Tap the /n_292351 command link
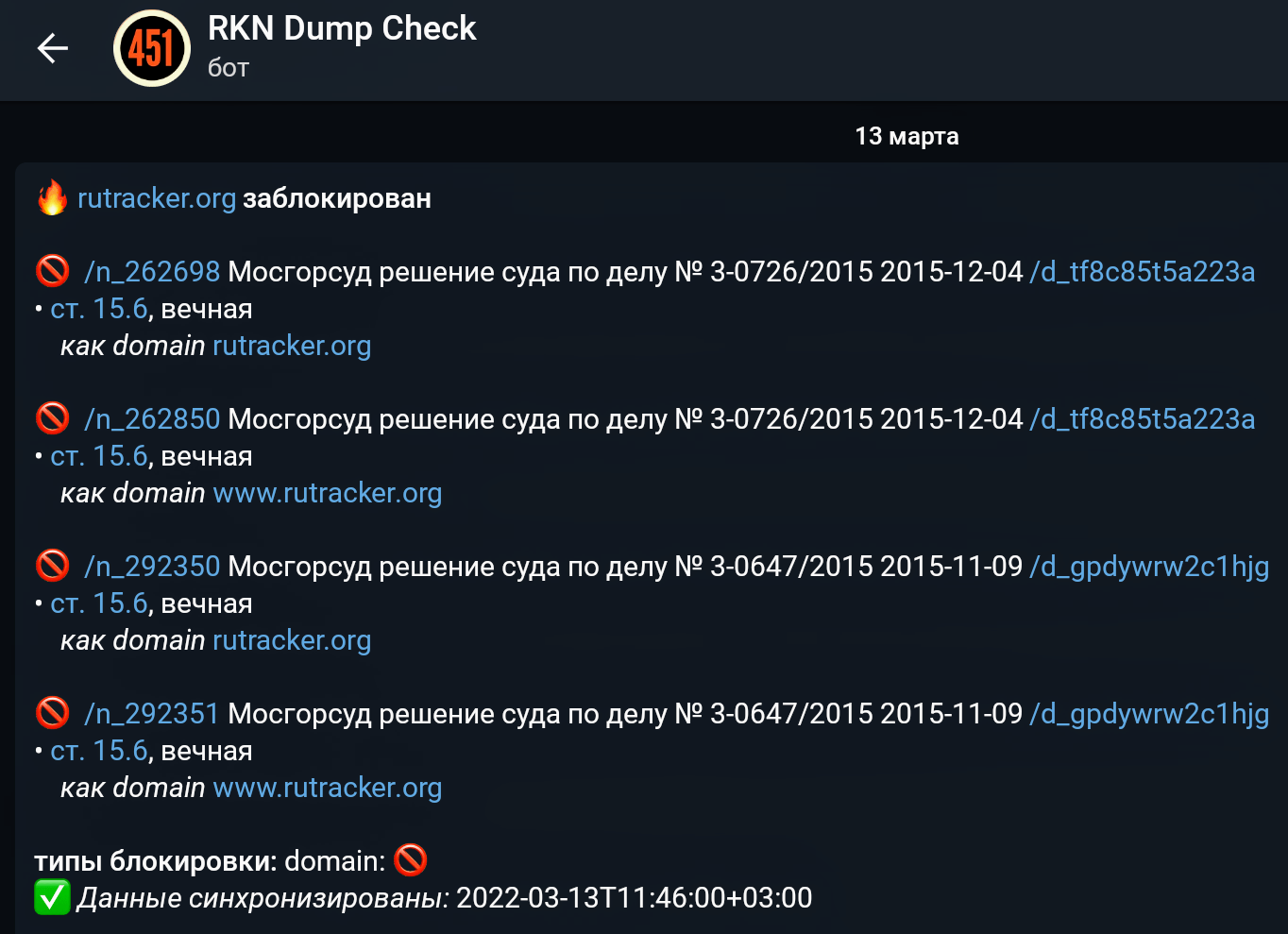 coord(152,714)
